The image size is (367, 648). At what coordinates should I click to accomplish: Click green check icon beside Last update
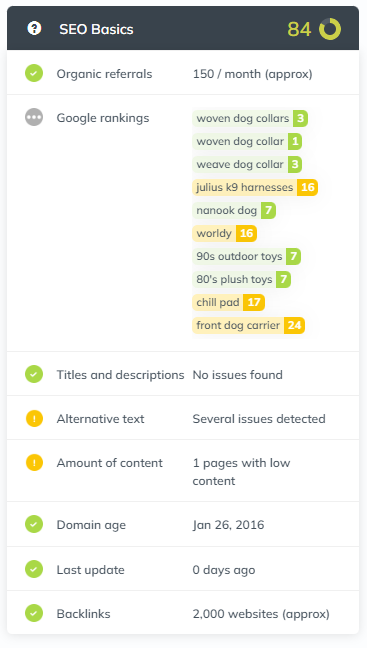point(34,569)
